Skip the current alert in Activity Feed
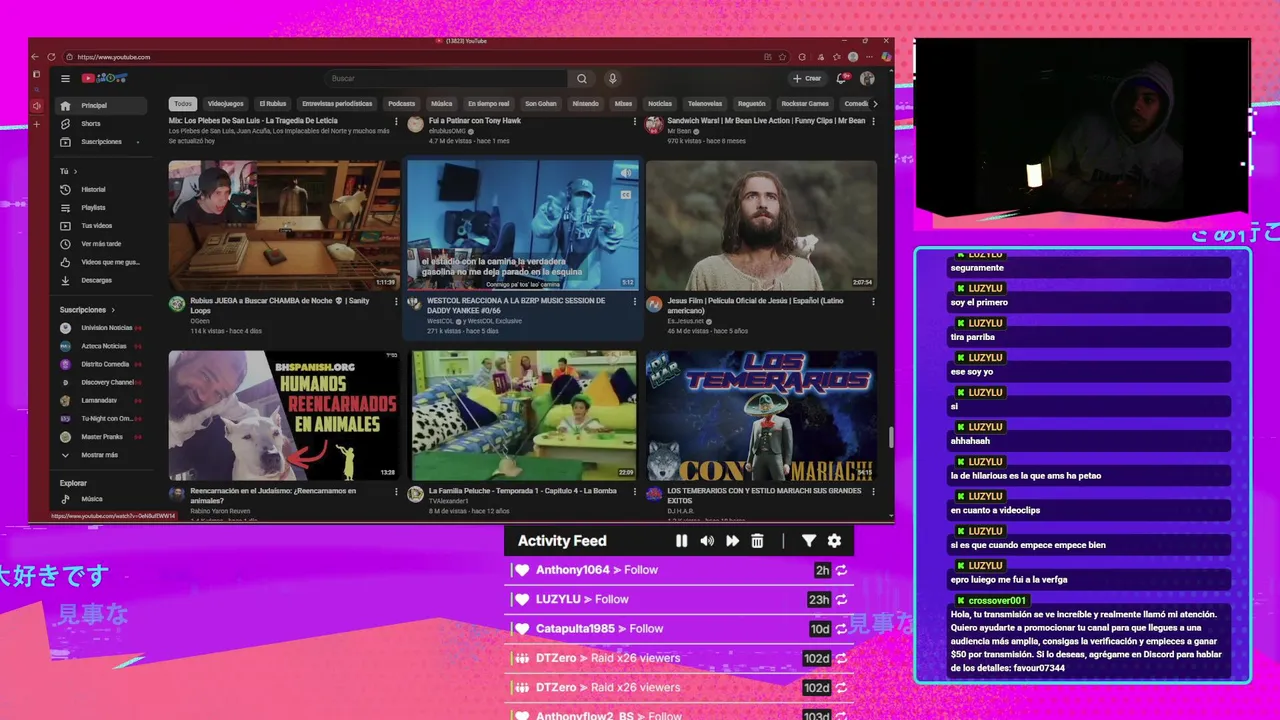Viewport: 1280px width, 720px height. click(x=732, y=541)
